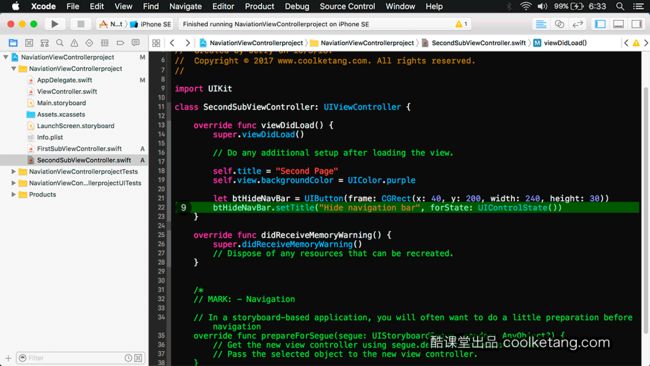Add a new file with plus button
This screenshot has width=650, height=366.
tap(8, 358)
